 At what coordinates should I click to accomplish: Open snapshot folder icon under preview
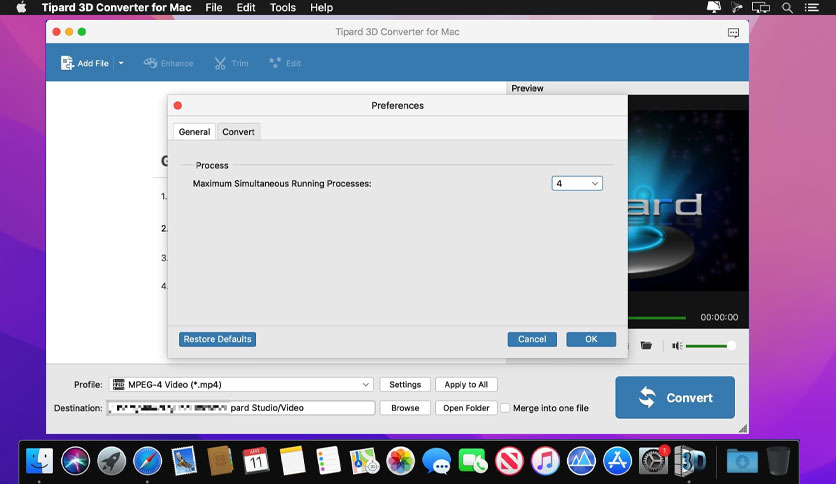pyautogui.click(x=646, y=345)
